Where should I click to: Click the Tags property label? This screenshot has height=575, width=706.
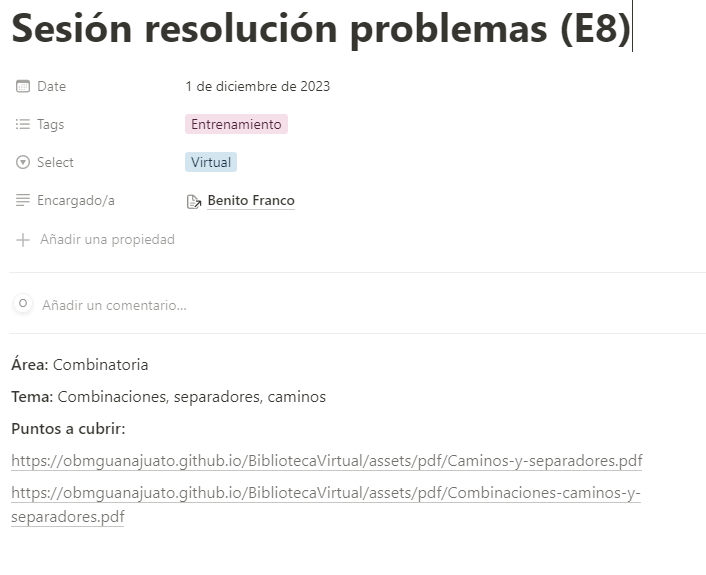pyautogui.click(x=50, y=124)
